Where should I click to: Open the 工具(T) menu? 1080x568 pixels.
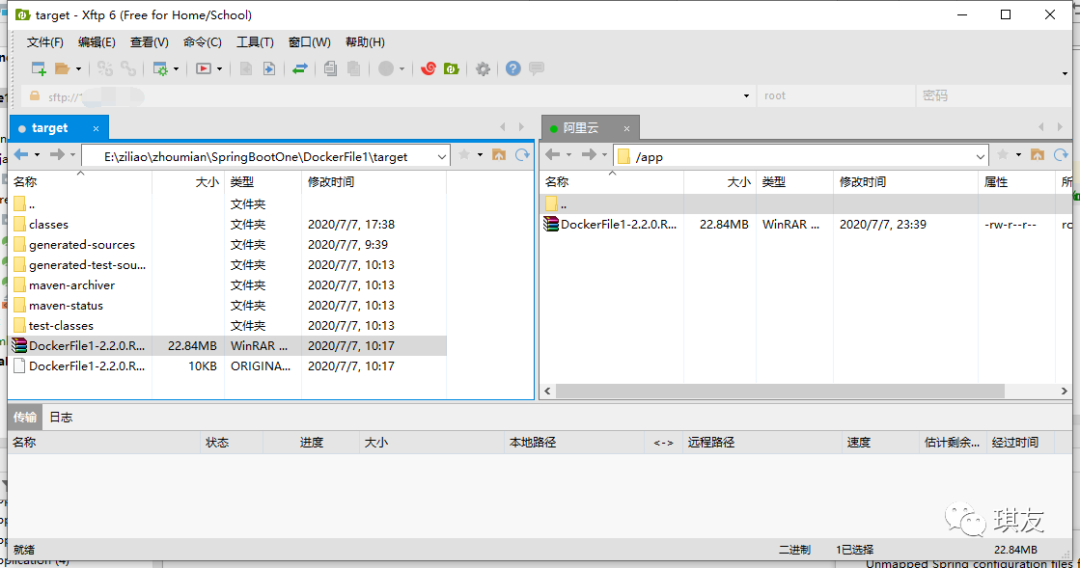point(255,43)
